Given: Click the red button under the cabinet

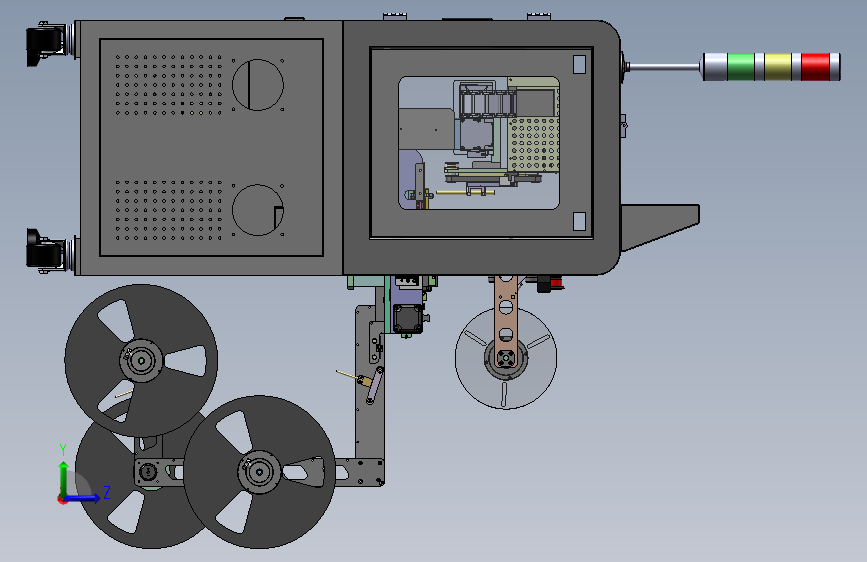Looking at the screenshot, I should (x=556, y=284).
